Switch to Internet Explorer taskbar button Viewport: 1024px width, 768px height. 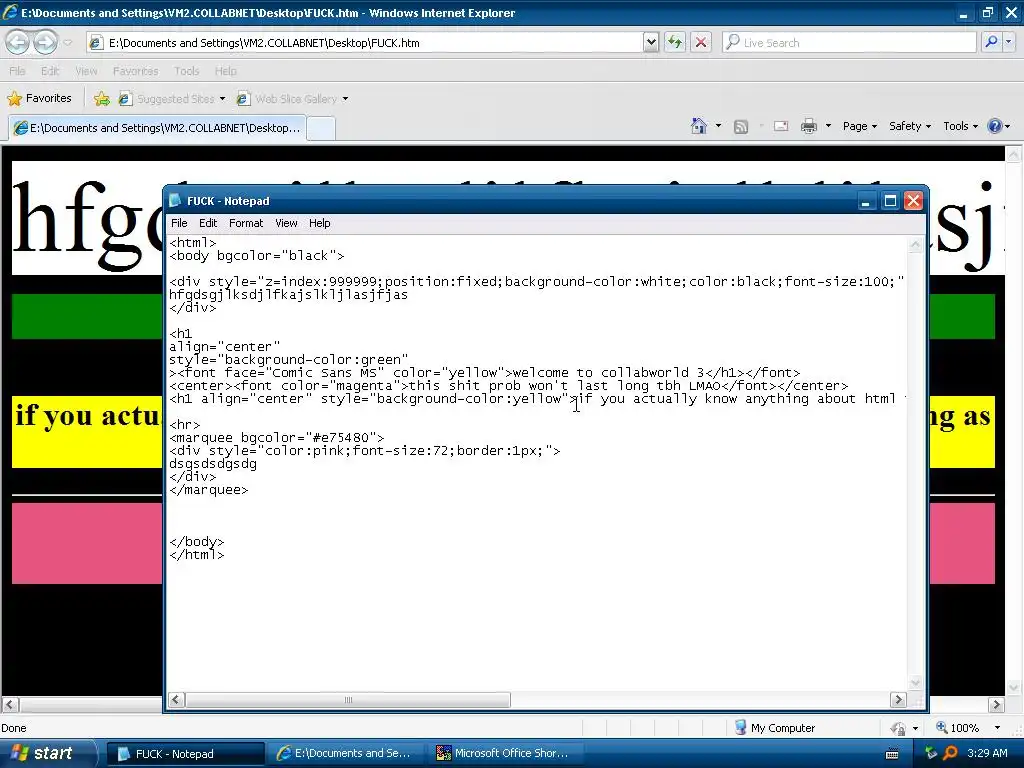point(345,754)
